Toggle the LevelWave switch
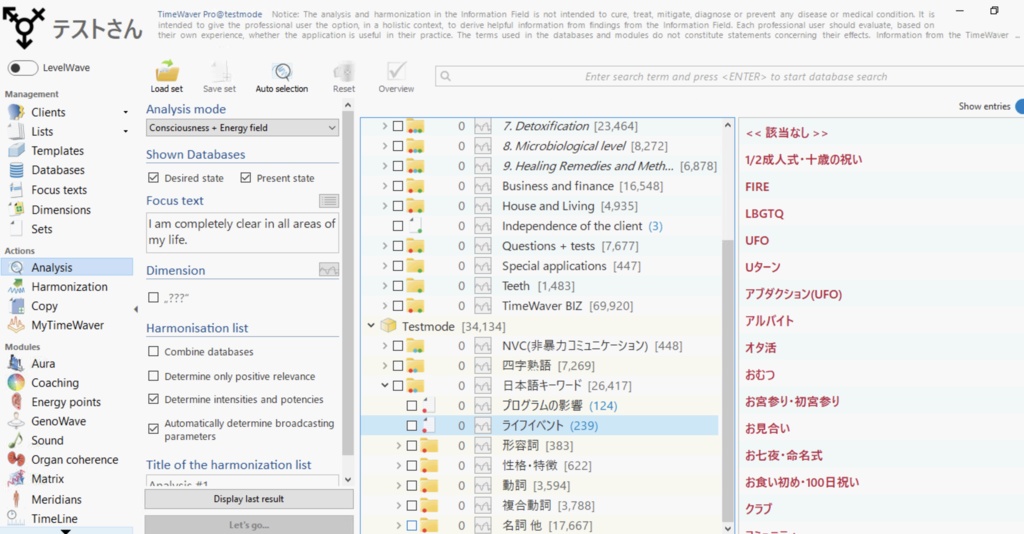Viewport: 1024px width, 534px height. pos(23,67)
